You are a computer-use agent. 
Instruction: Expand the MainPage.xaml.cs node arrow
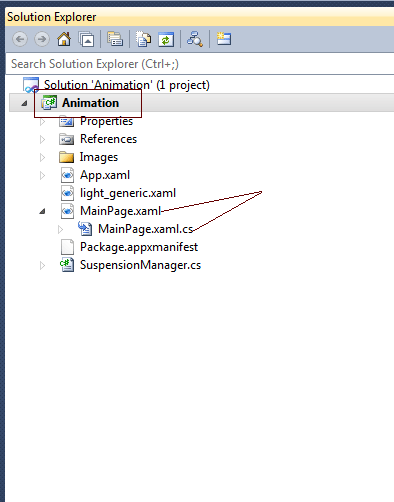(60, 229)
